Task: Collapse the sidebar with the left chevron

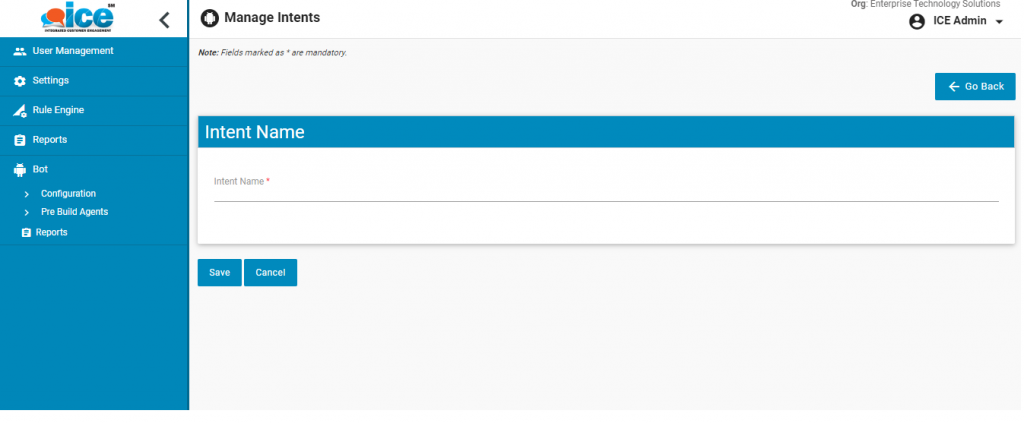Action: tap(164, 19)
